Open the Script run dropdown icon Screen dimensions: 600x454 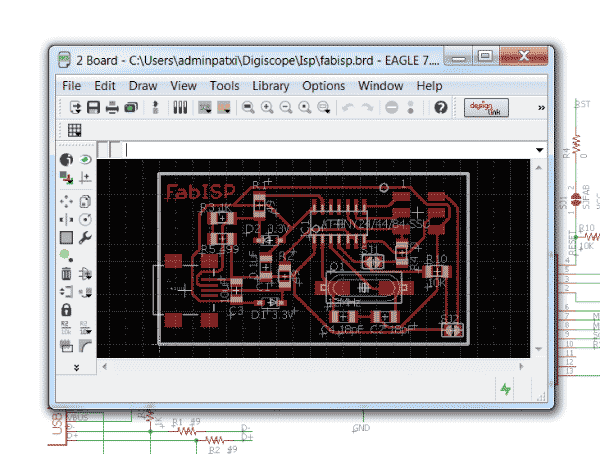(205, 108)
